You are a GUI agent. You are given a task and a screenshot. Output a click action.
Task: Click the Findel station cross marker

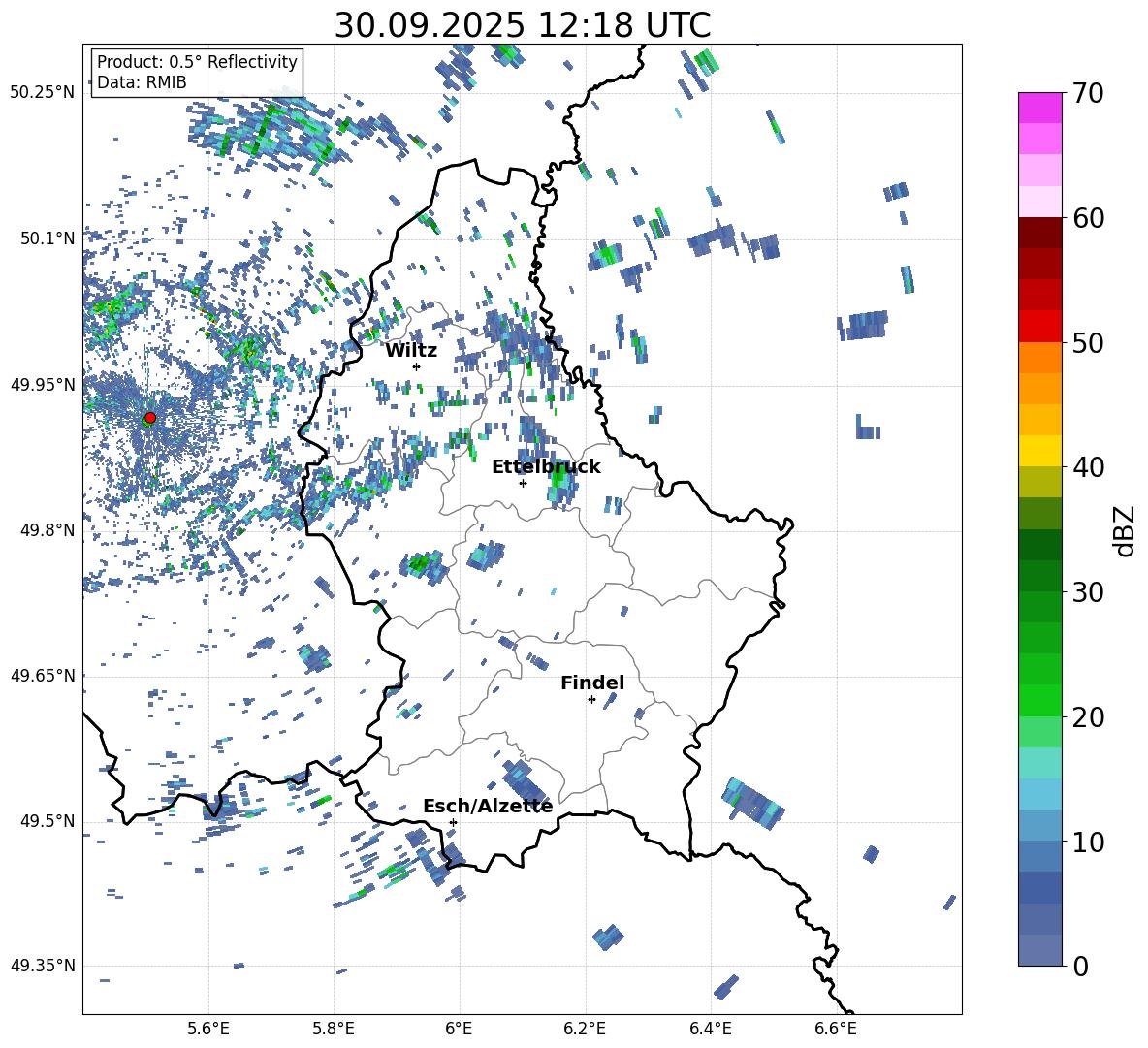(x=591, y=700)
